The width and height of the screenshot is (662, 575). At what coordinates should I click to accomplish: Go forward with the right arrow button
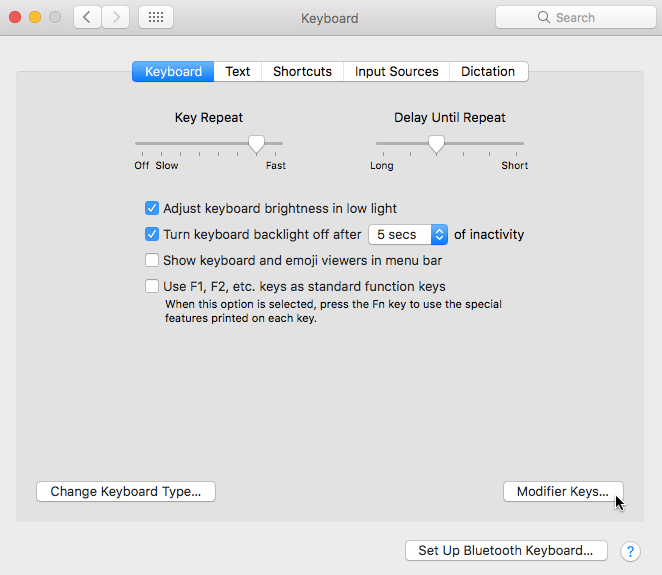(115, 17)
